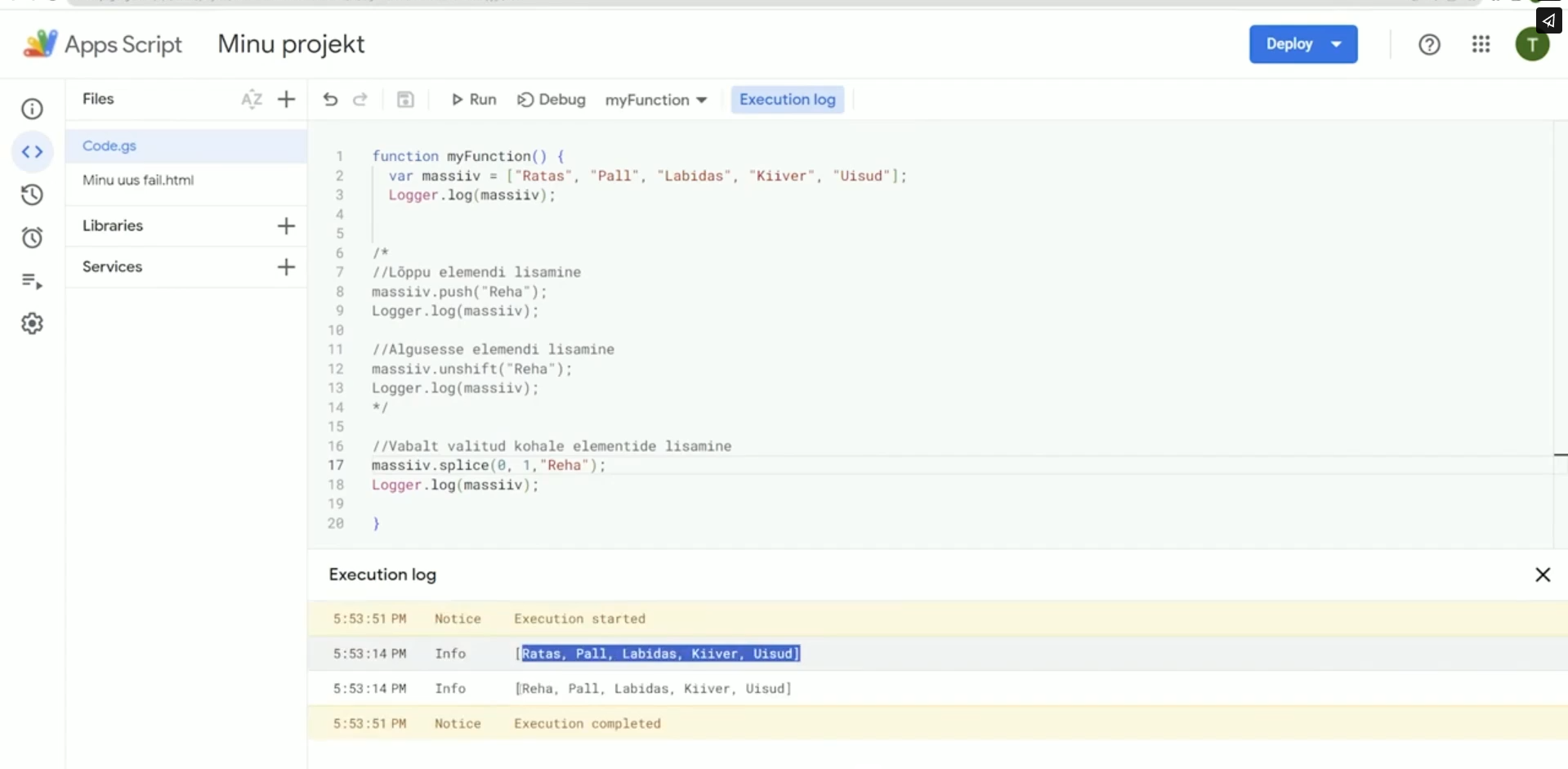Redo the last edit

(360, 100)
